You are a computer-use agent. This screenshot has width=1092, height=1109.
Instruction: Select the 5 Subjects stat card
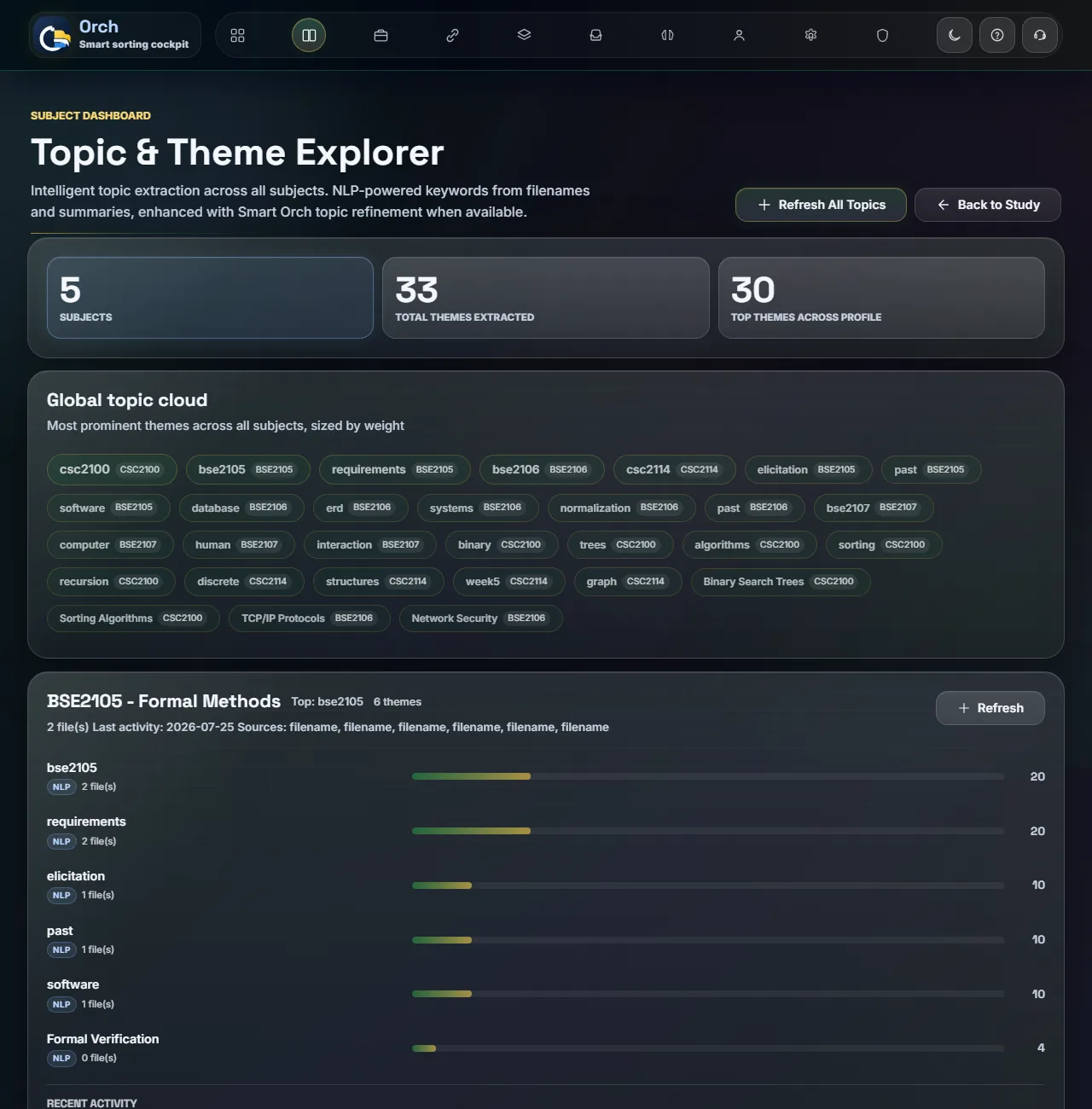[210, 298]
